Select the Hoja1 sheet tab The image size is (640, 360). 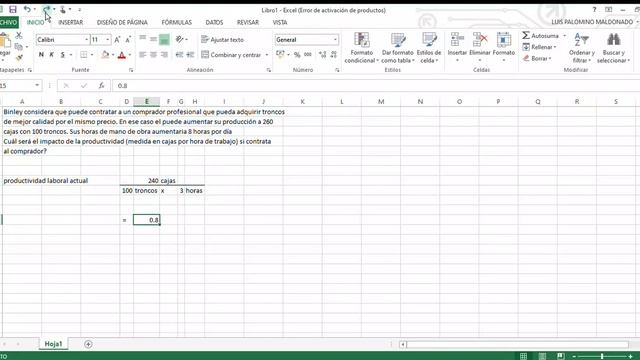[x=53, y=344]
